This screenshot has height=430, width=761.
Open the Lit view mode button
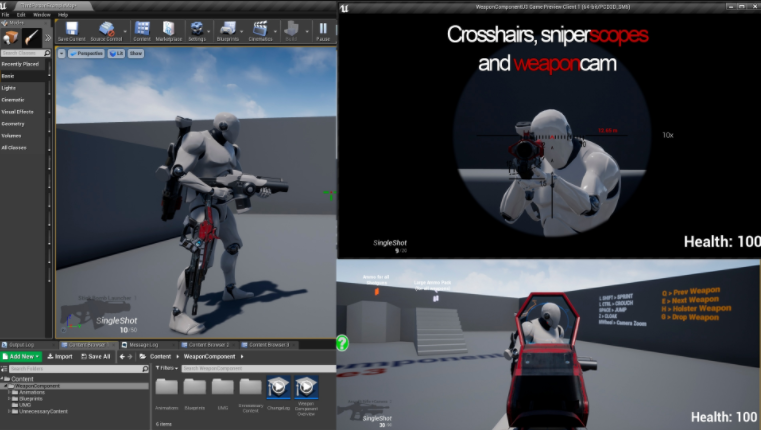[x=116, y=53]
